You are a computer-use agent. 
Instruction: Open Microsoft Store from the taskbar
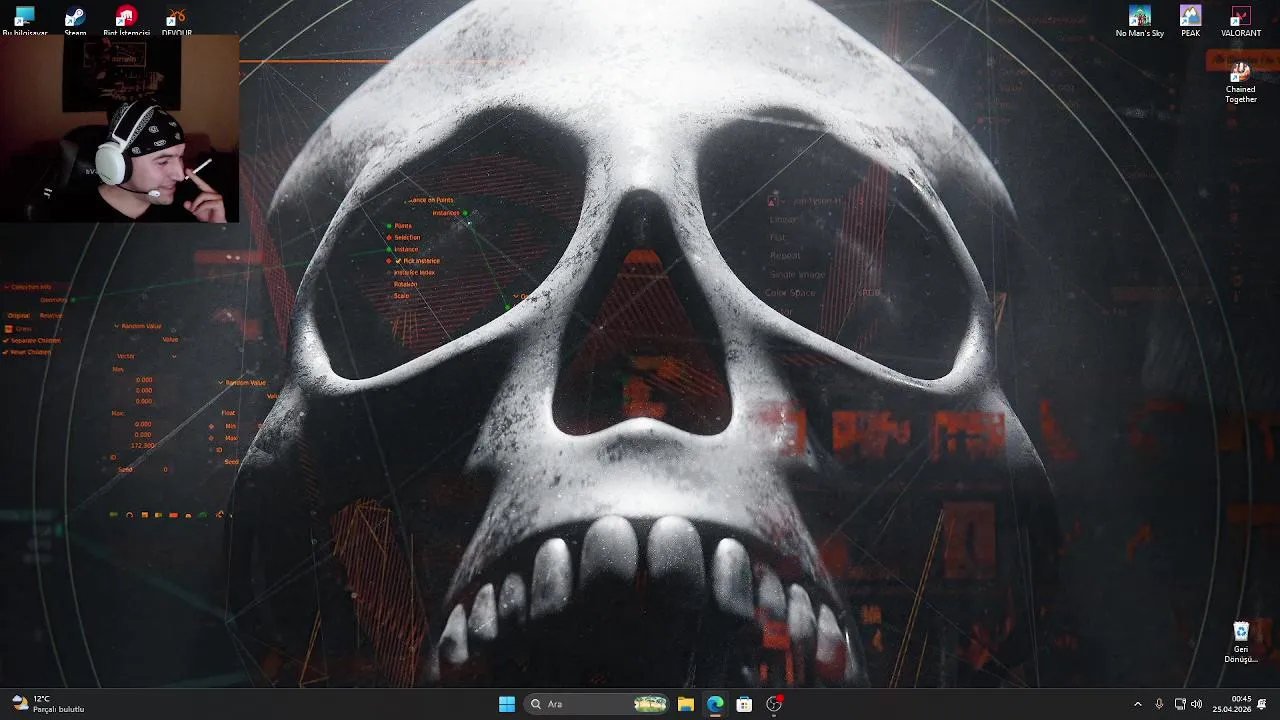click(x=744, y=704)
